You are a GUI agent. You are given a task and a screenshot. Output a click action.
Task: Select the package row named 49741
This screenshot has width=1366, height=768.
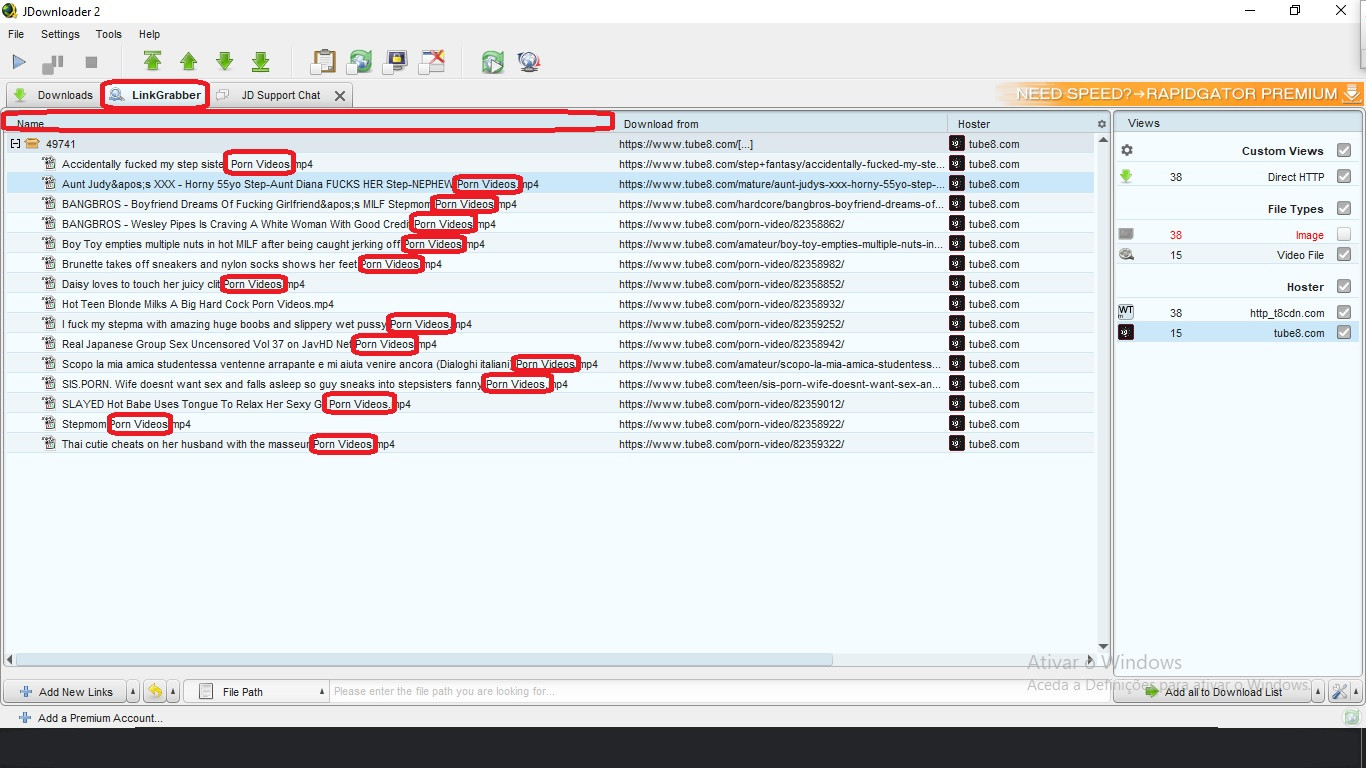click(x=550, y=144)
